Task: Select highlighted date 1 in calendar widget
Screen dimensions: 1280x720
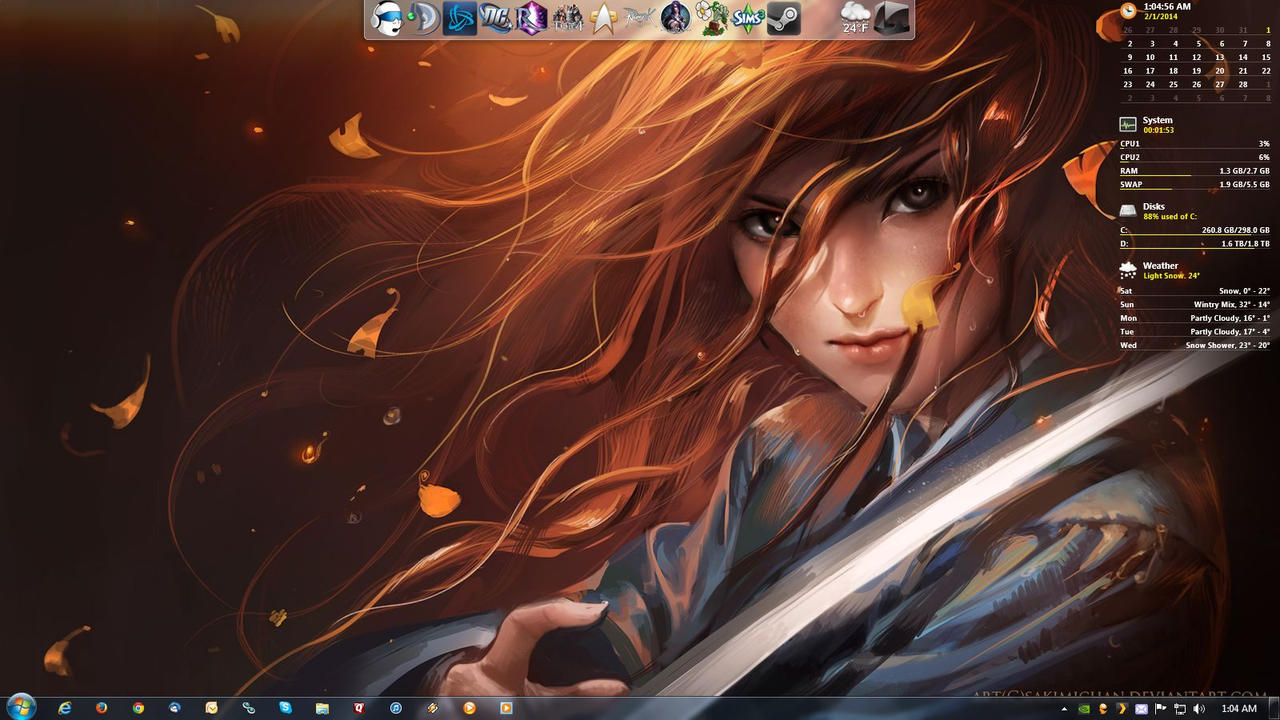Action: point(1268,30)
